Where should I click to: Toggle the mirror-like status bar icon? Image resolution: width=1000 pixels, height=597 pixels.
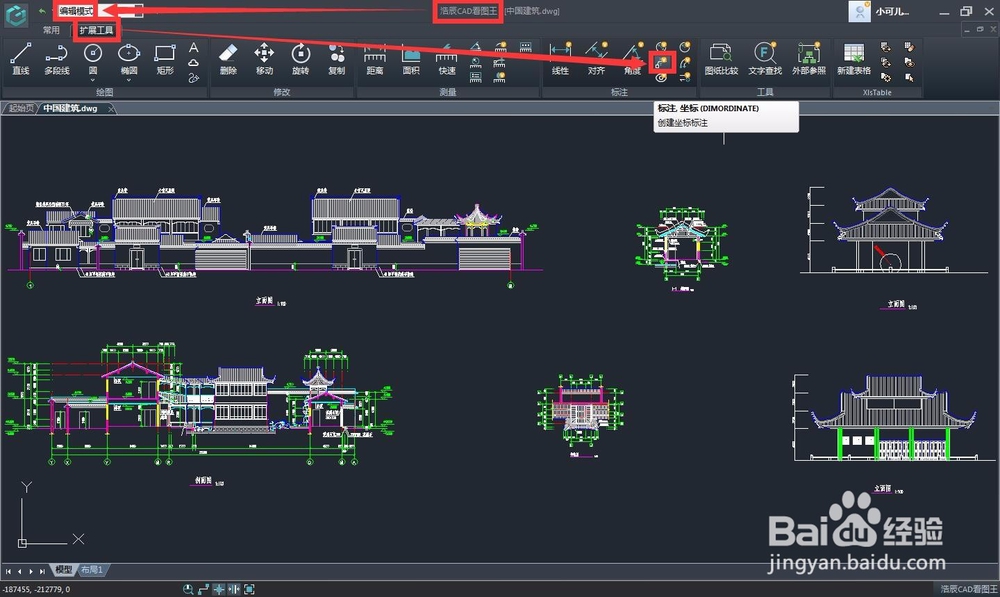click(234, 589)
